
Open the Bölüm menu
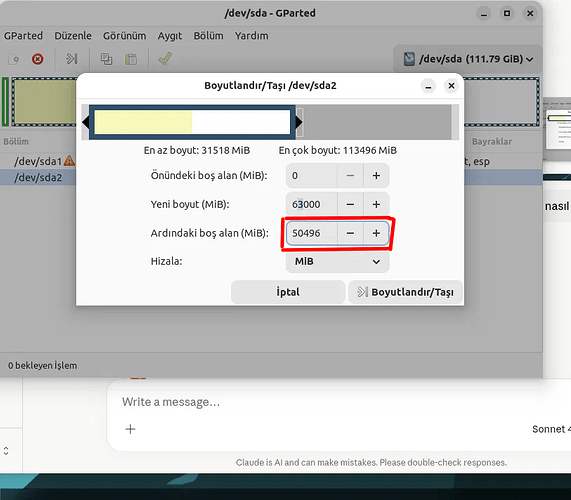(208, 36)
